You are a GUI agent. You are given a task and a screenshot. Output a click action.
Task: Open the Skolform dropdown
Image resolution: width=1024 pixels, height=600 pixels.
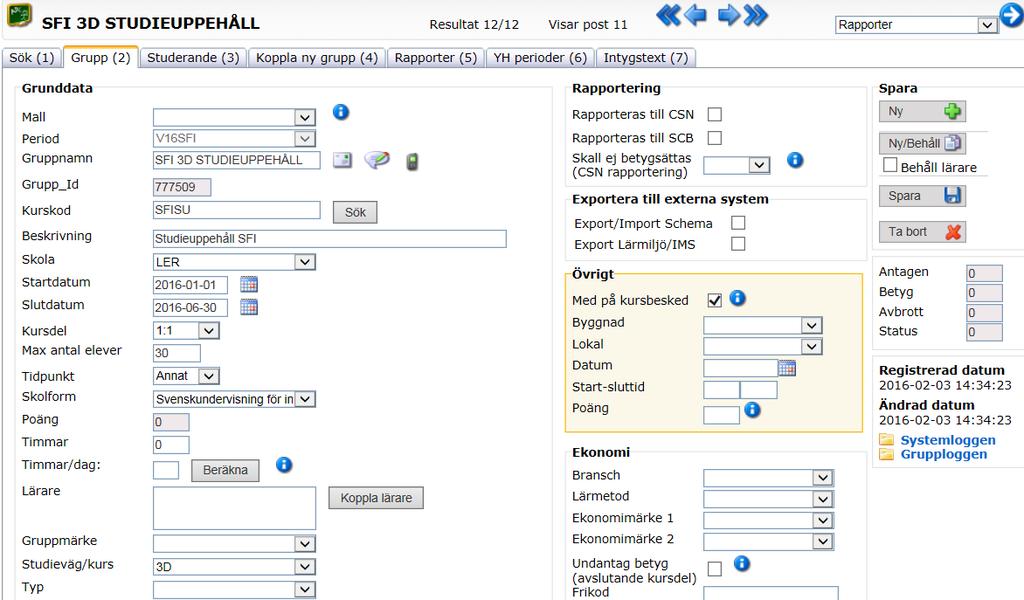[234, 399]
